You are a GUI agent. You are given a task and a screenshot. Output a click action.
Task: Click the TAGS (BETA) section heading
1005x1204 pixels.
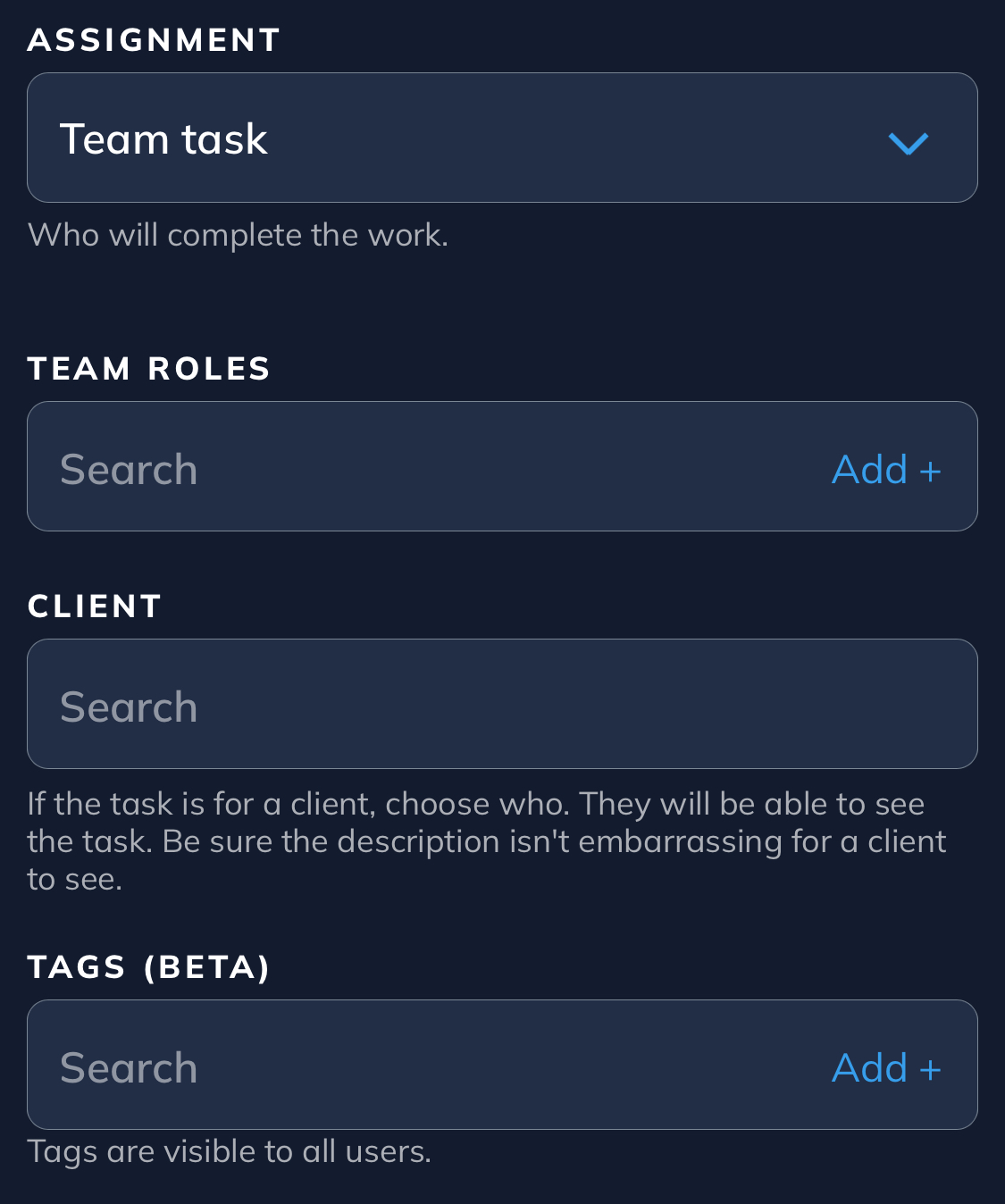pos(148,967)
